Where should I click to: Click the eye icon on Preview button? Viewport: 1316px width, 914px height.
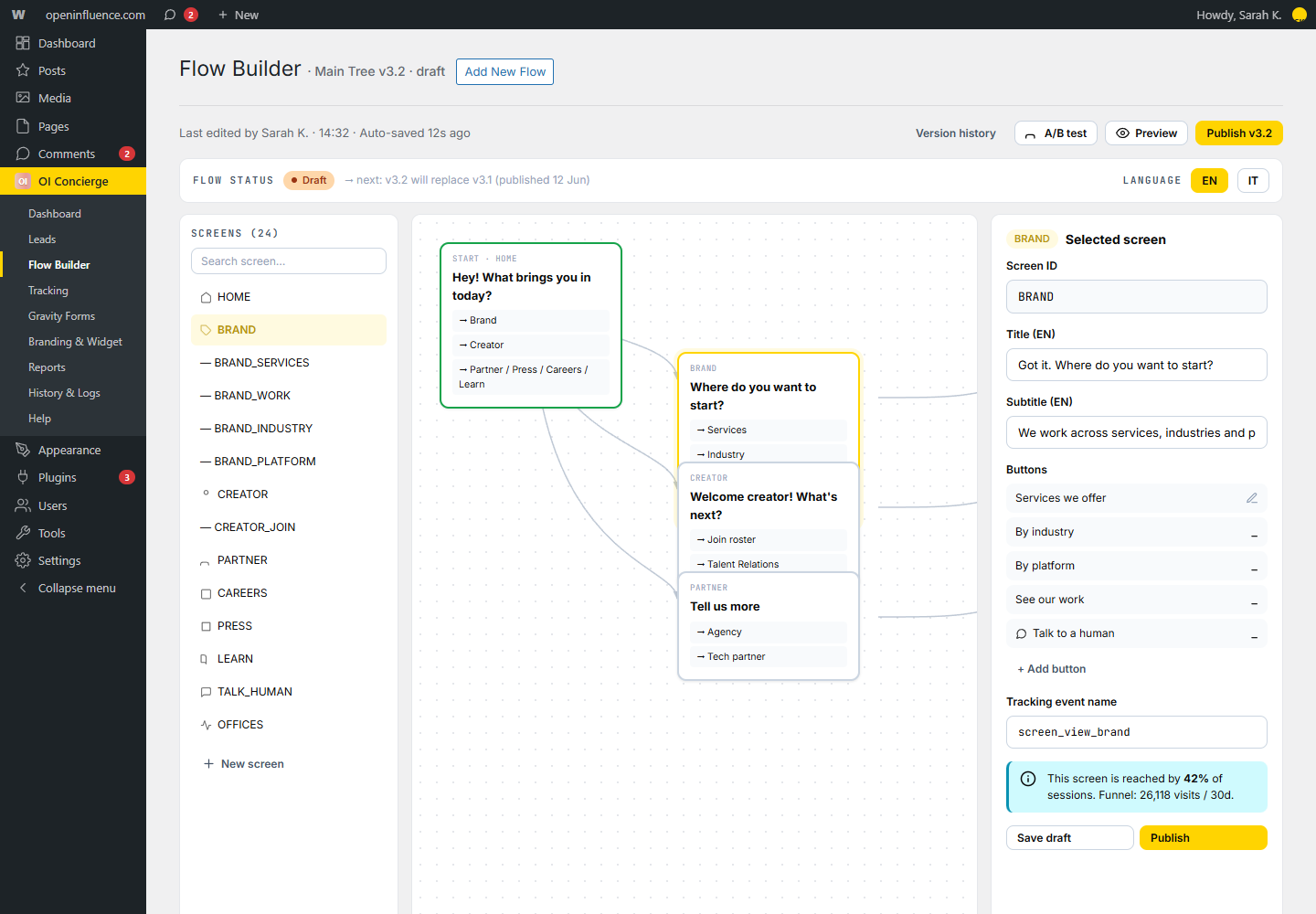1123,133
